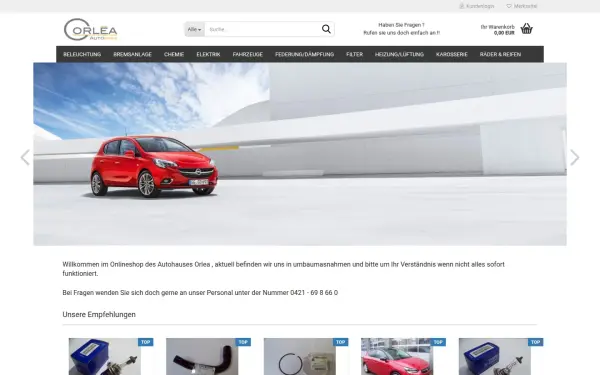Image resolution: width=600 pixels, height=375 pixels.
Task: Click 'Rufen sie uns doch einfach an' text
Action: (401, 33)
